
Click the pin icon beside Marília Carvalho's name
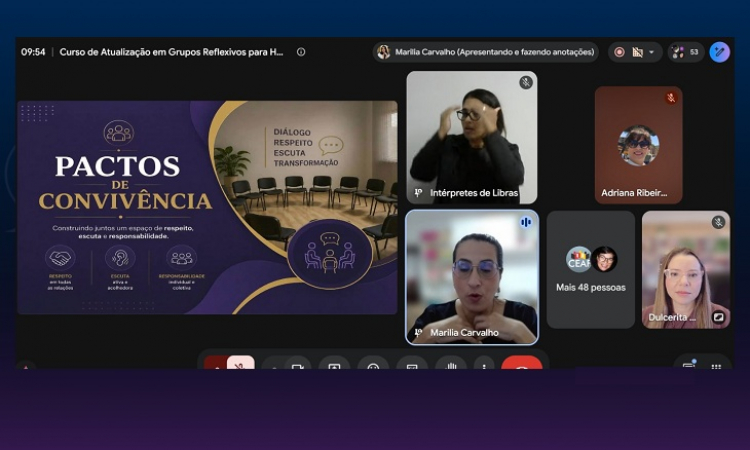click(x=418, y=332)
